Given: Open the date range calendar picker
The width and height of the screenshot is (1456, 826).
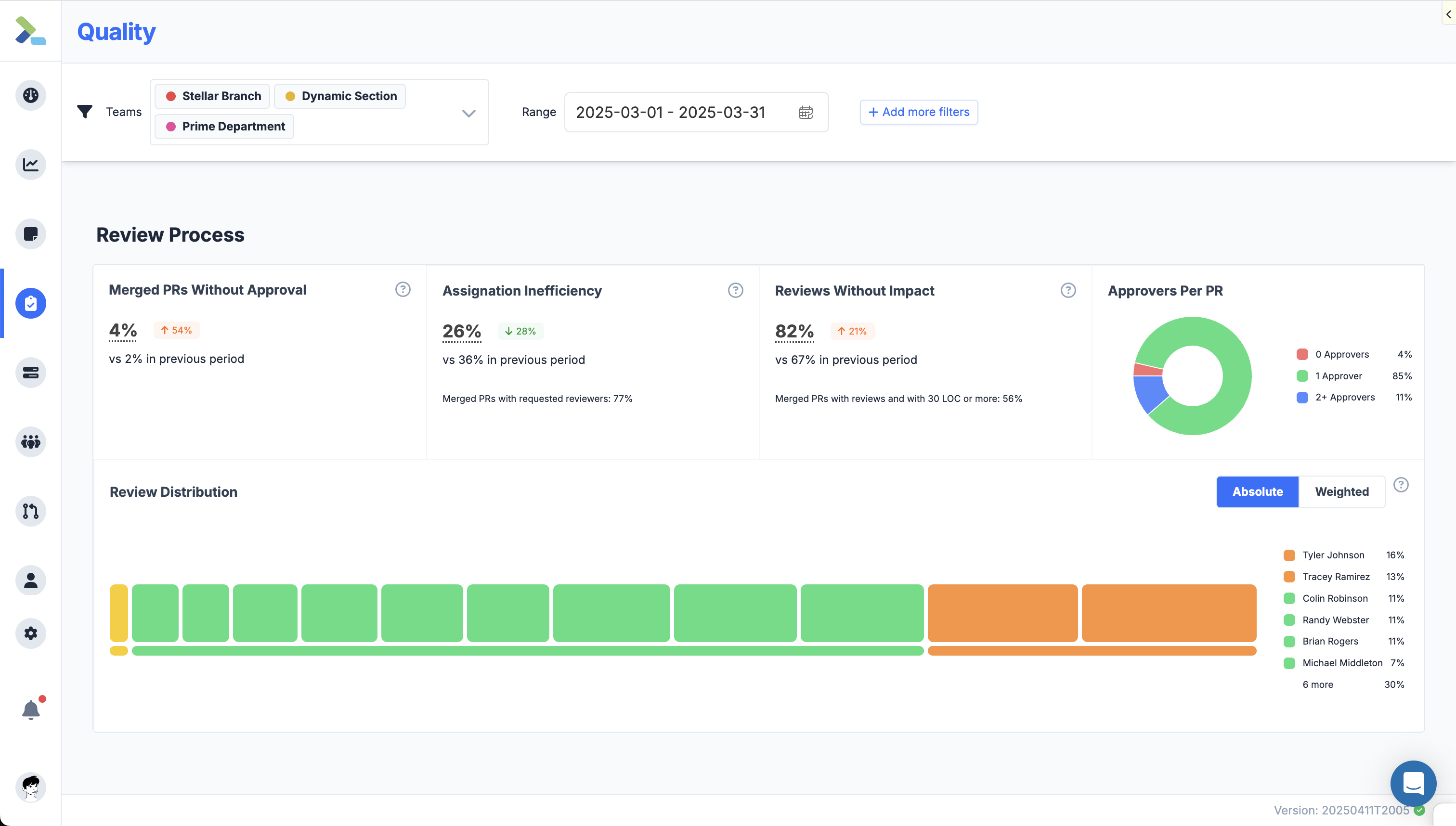Looking at the screenshot, I should pos(806,112).
